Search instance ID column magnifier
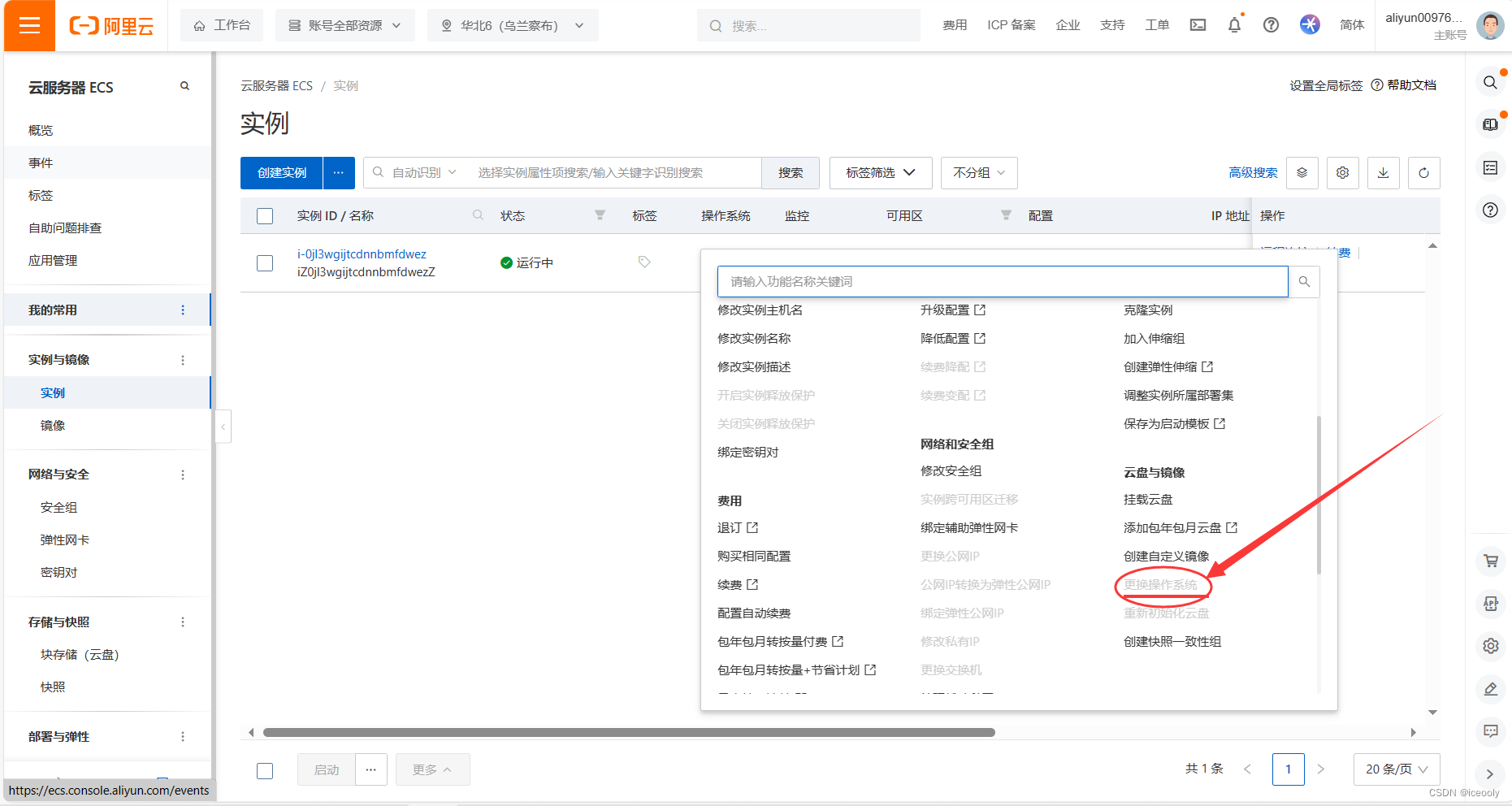The image size is (1512, 806). [x=478, y=215]
